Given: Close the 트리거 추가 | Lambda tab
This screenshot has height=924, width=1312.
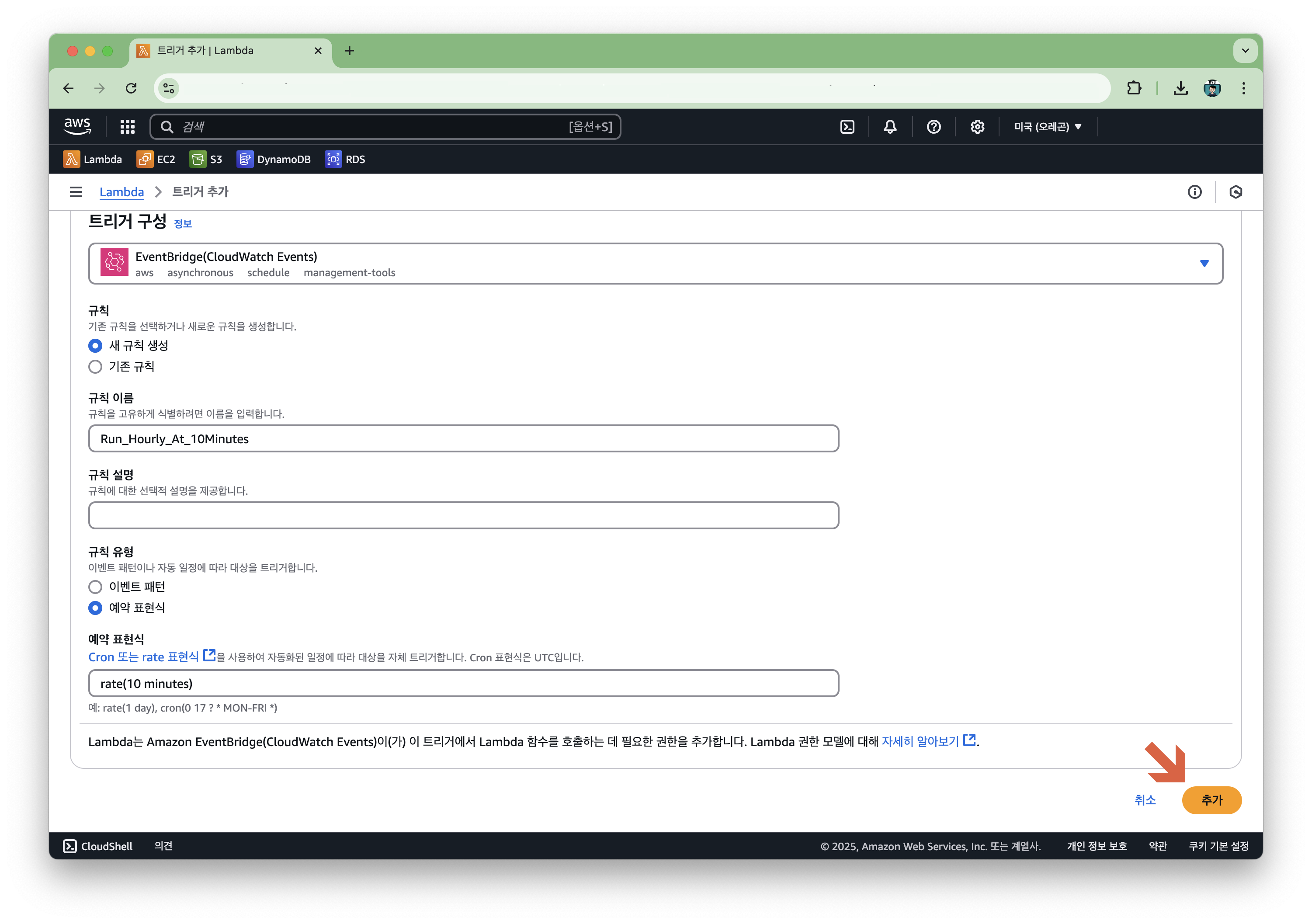Looking at the screenshot, I should pos(318,51).
